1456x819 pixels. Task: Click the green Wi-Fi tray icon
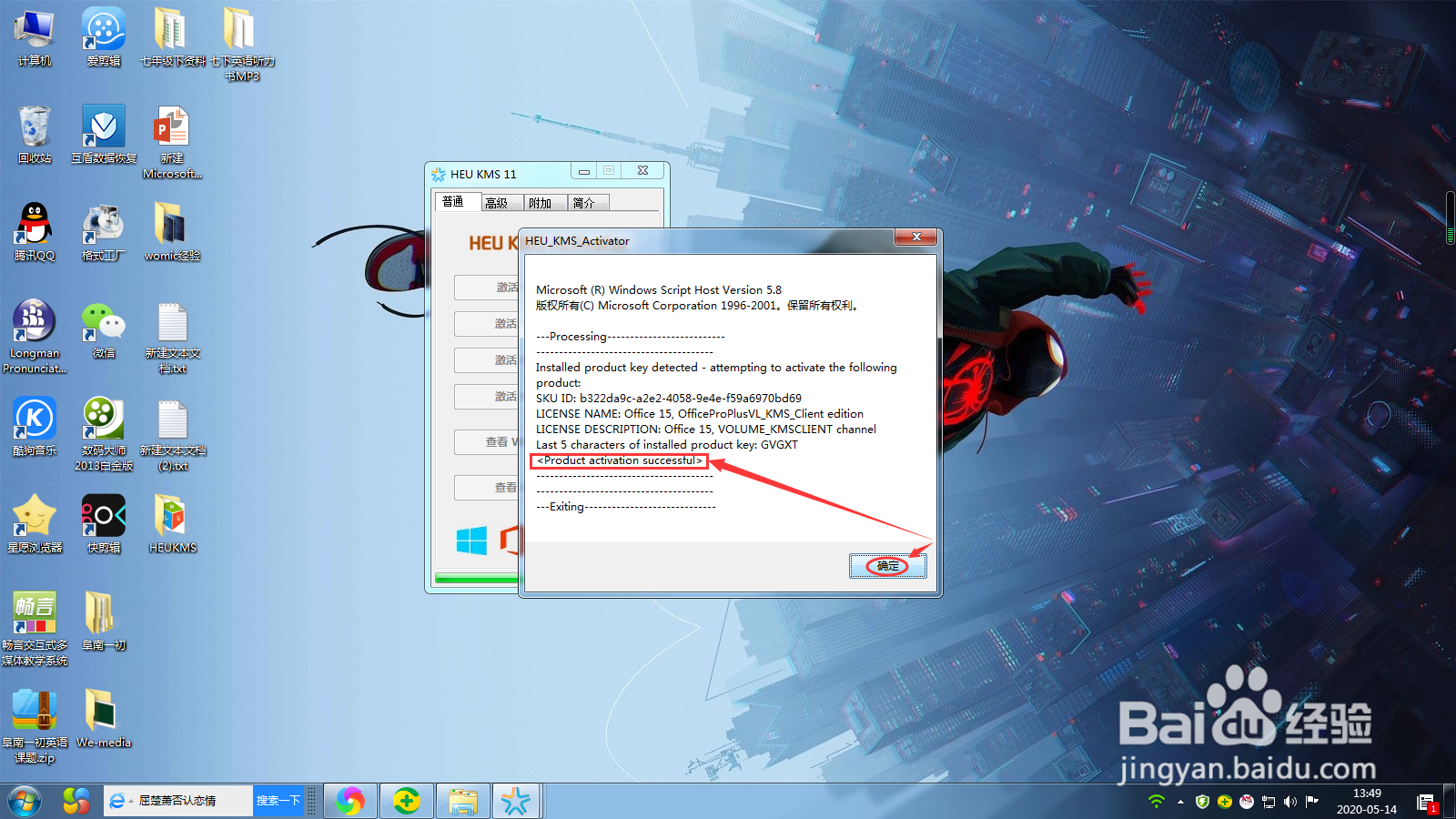[x=1157, y=801]
